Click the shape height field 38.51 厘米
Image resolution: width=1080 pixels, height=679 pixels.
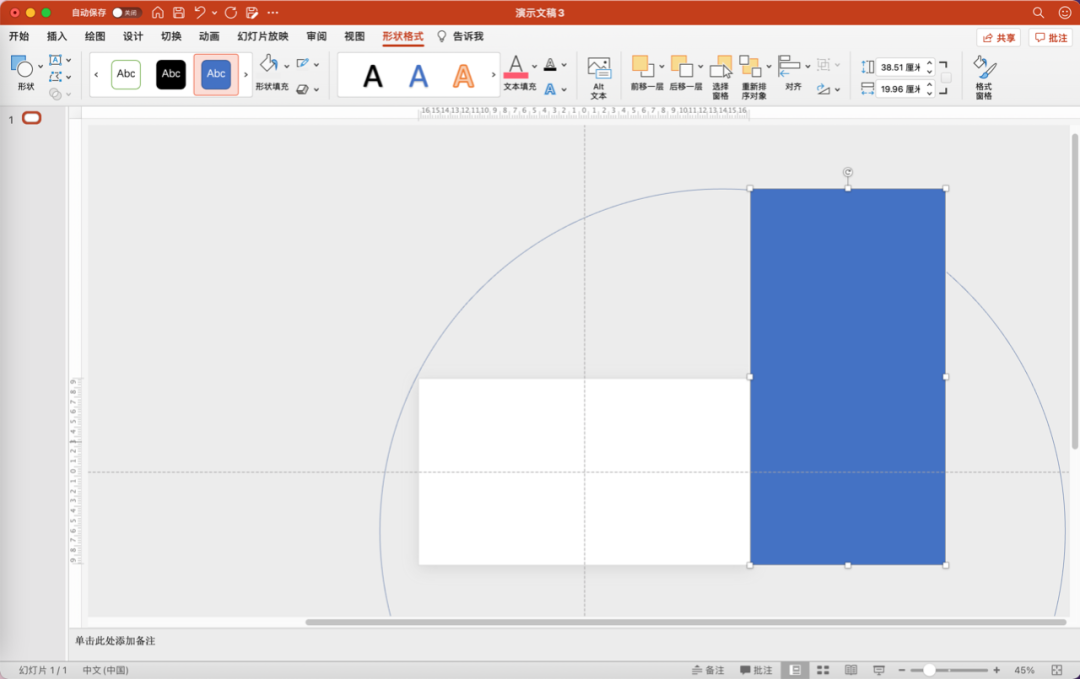coord(901,67)
